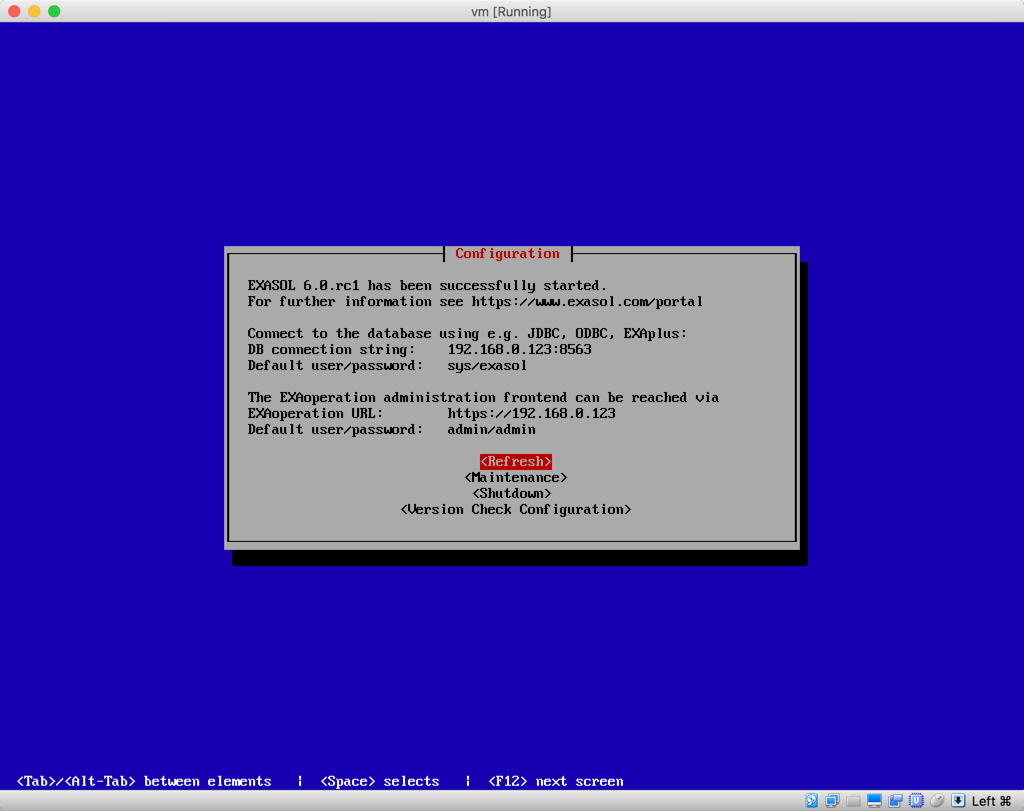Click the 'Left ⌘' host key indicator
The width and height of the screenshot is (1024, 811).
tap(991, 801)
